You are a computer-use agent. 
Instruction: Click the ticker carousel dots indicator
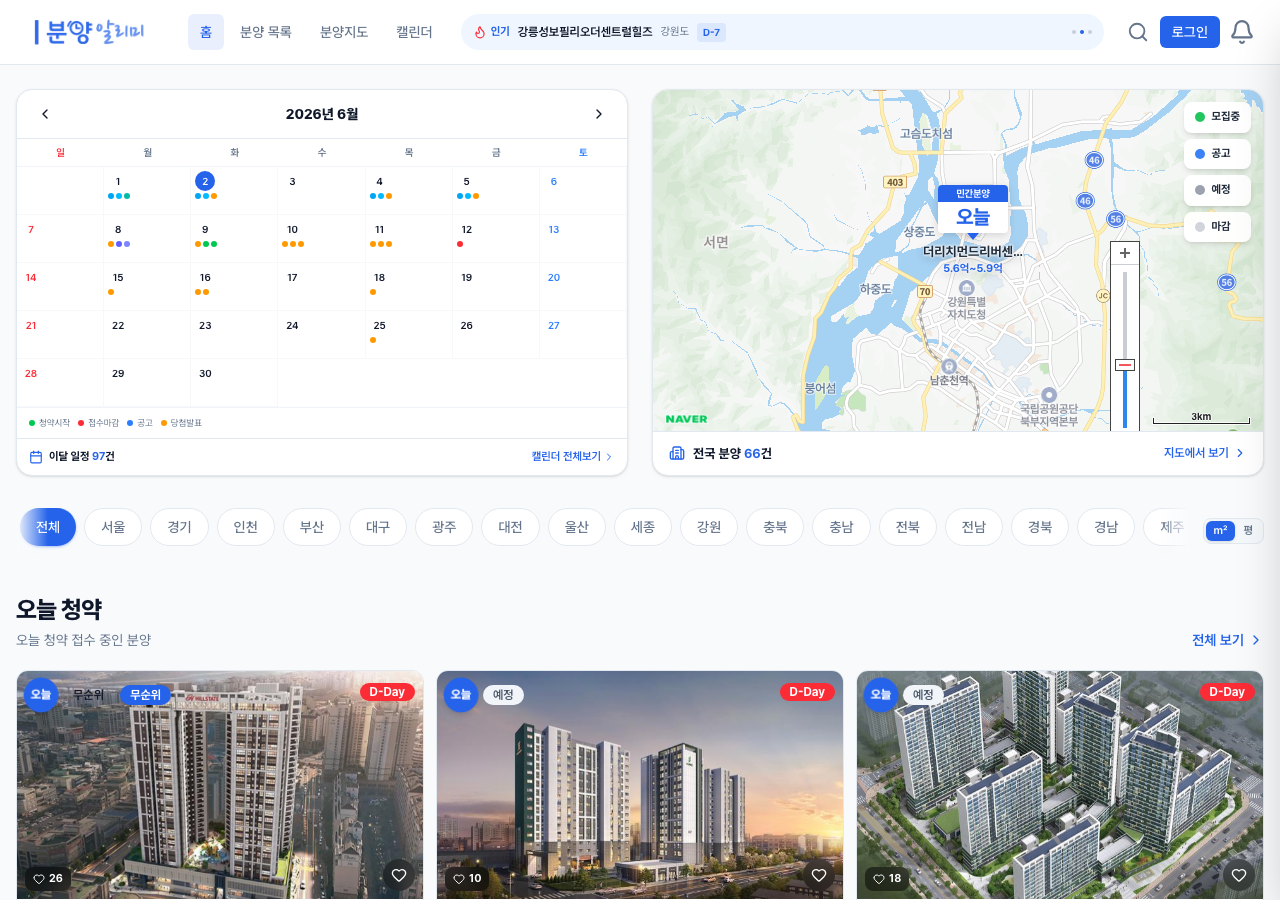pos(1082,32)
